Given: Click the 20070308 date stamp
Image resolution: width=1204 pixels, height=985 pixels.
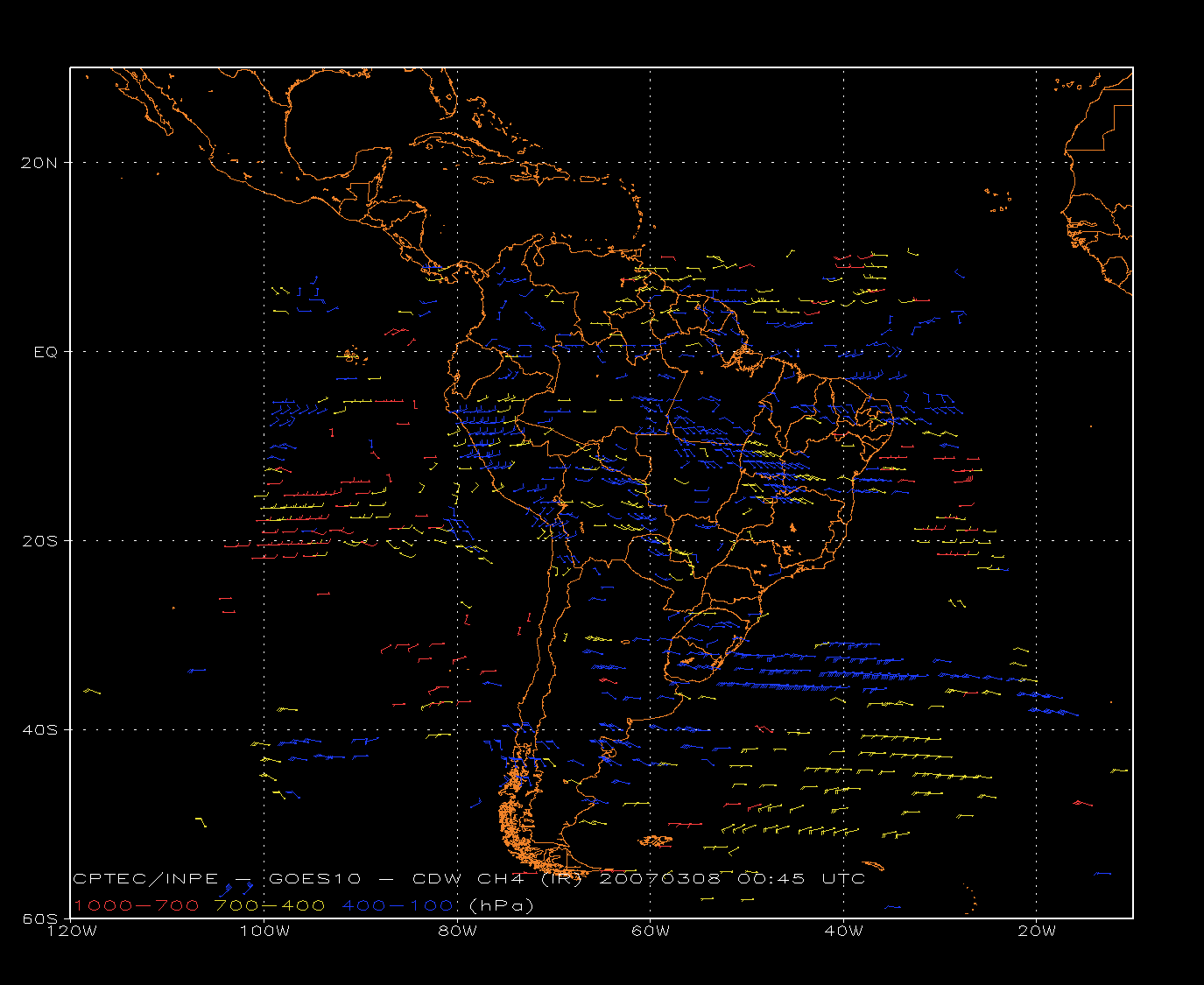Looking at the screenshot, I should [x=659, y=879].
